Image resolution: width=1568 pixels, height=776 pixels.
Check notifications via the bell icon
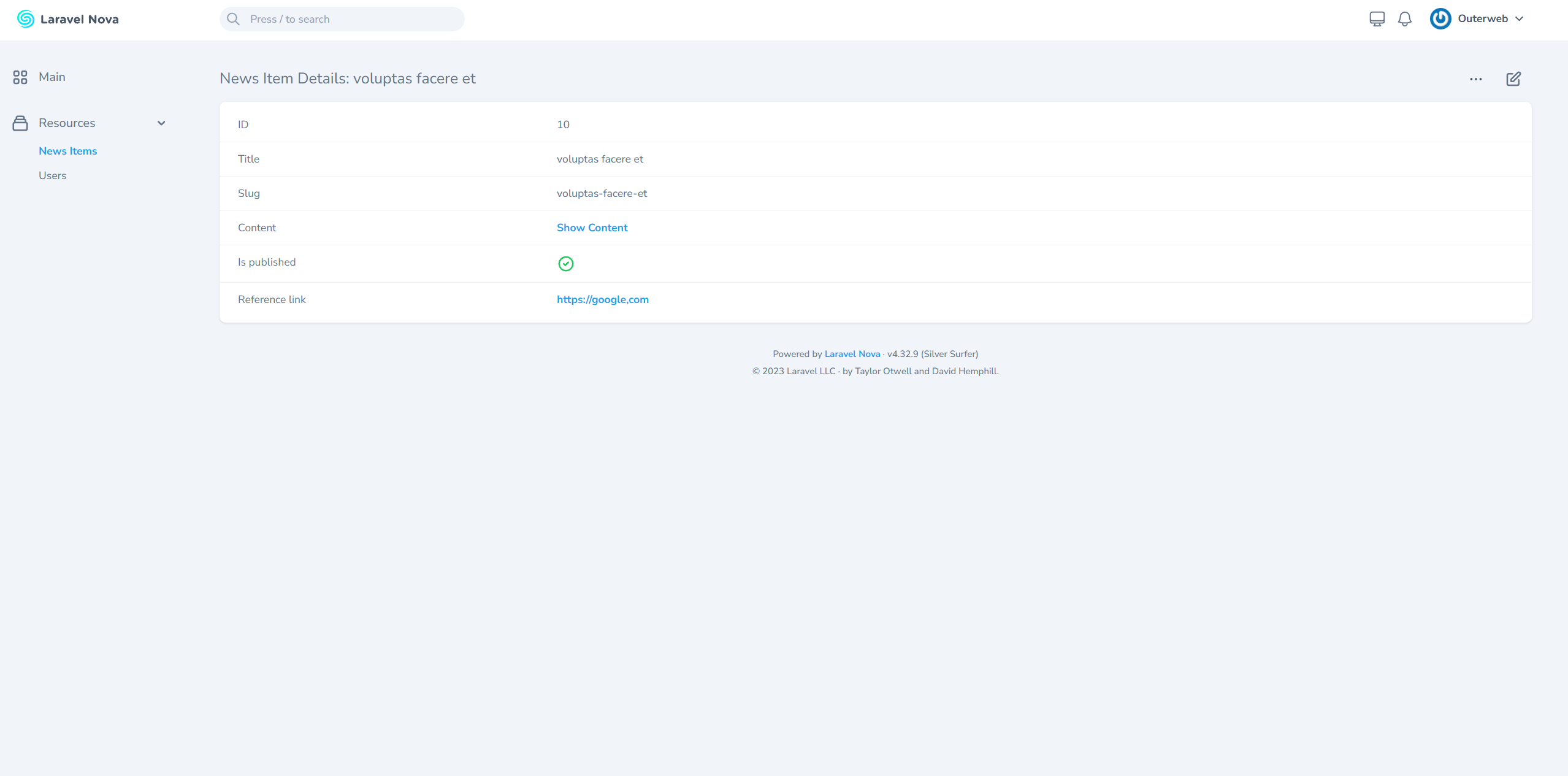[1404, 18]
